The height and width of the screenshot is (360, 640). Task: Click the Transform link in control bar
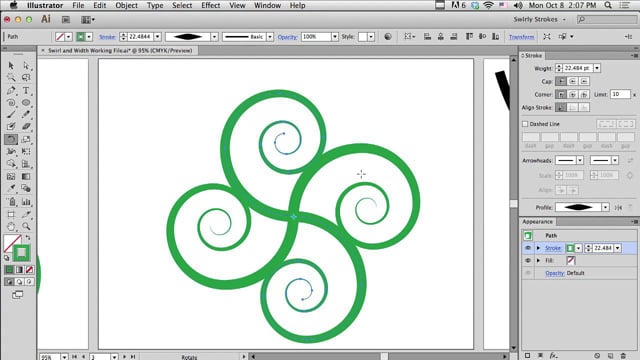point(521,37)
